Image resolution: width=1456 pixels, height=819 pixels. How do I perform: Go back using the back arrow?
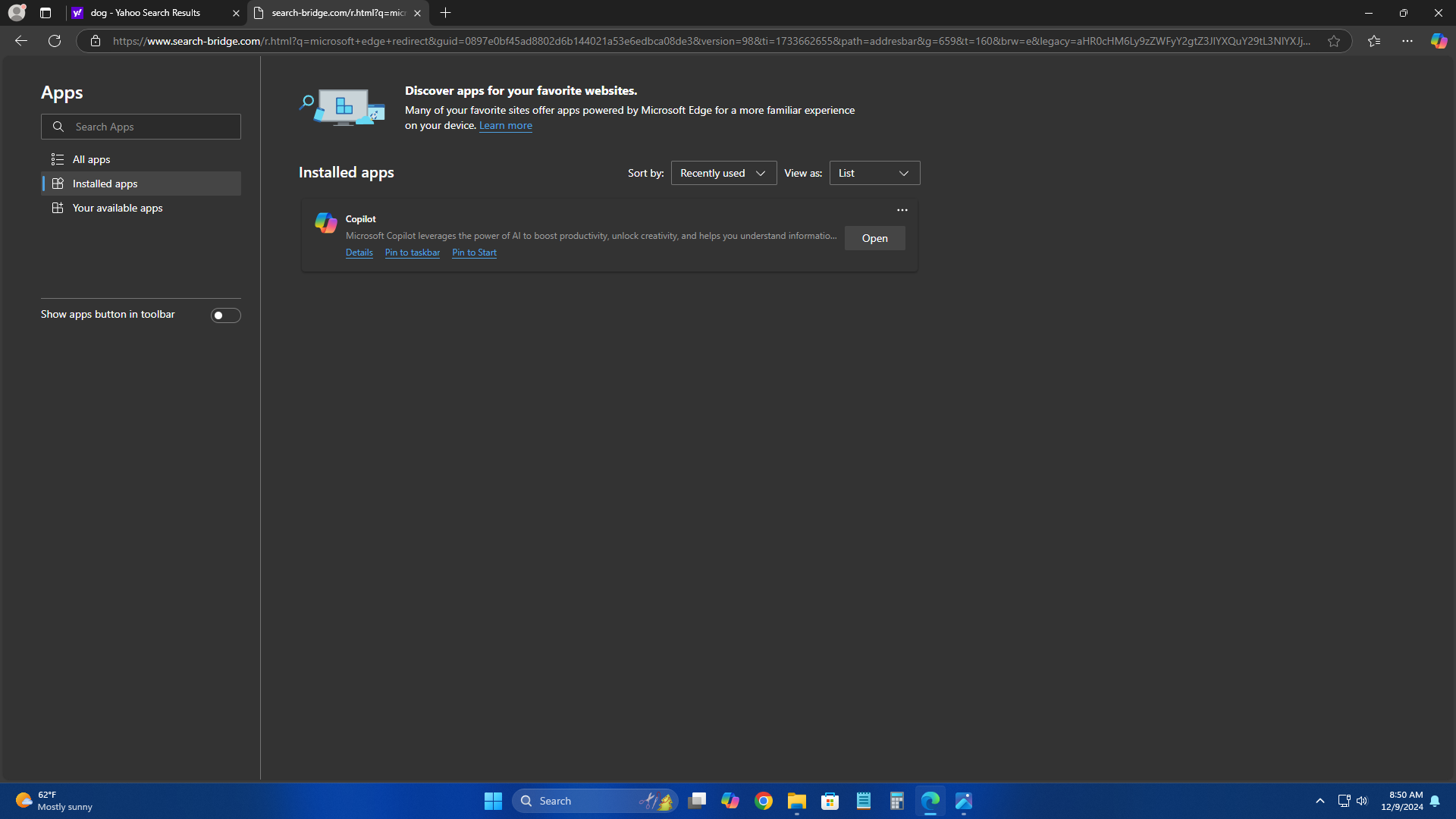(x=21, y=41)
